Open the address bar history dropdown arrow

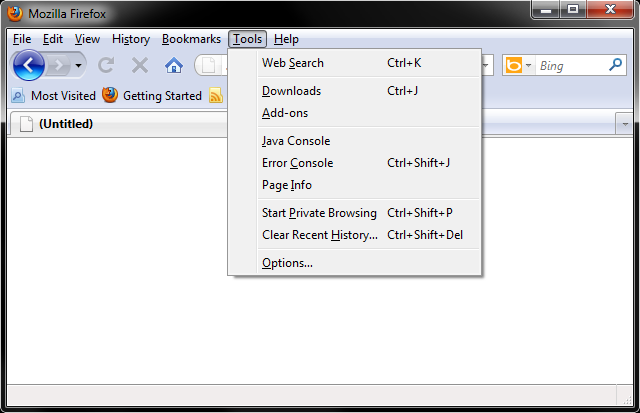[487, 65]
